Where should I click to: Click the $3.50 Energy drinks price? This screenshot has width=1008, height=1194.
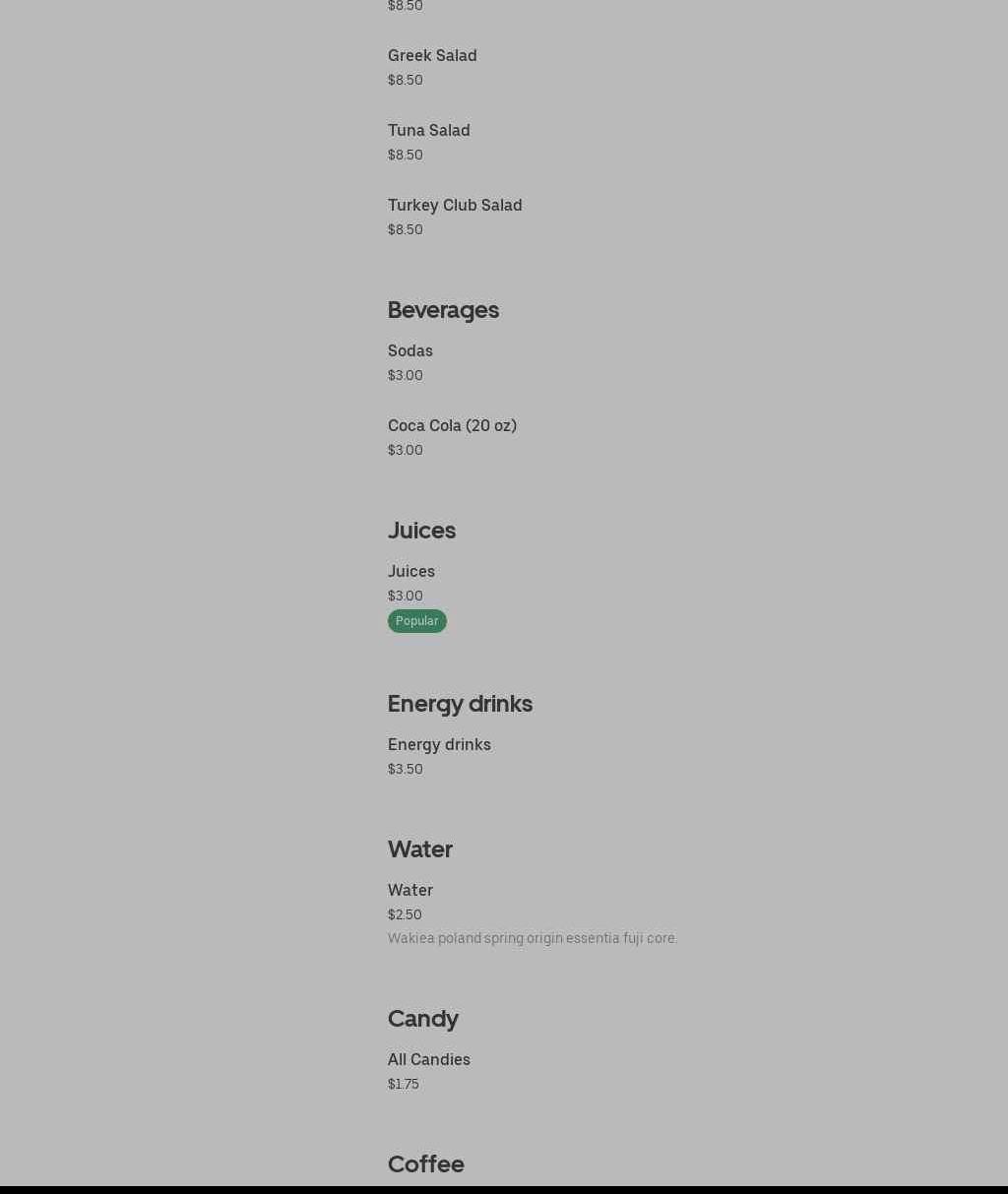pos(406,769)
